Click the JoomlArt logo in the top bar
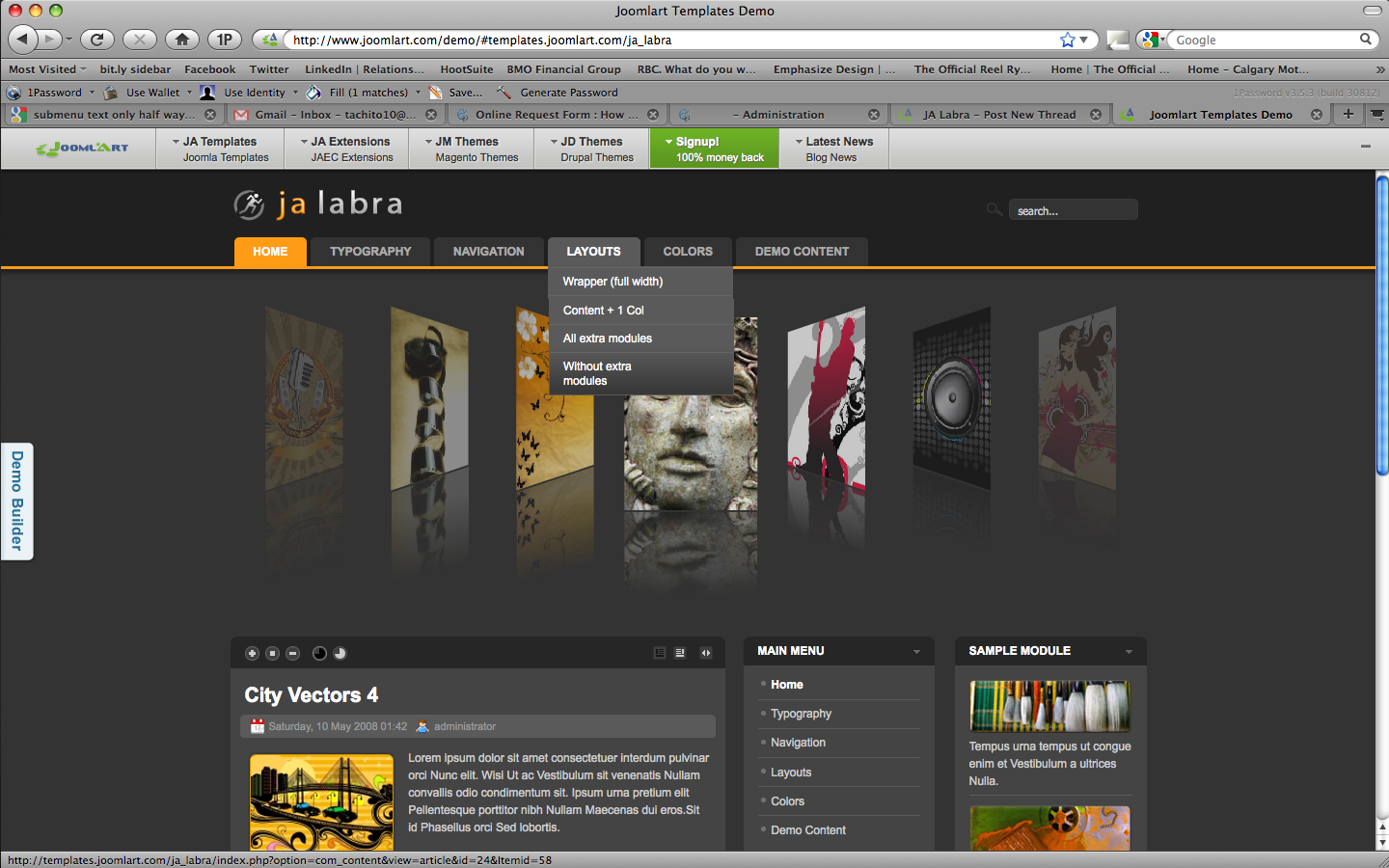Image resolution: width=1389 pixels, height=868 pixels. pyautogui.click(x=82, y=149)
